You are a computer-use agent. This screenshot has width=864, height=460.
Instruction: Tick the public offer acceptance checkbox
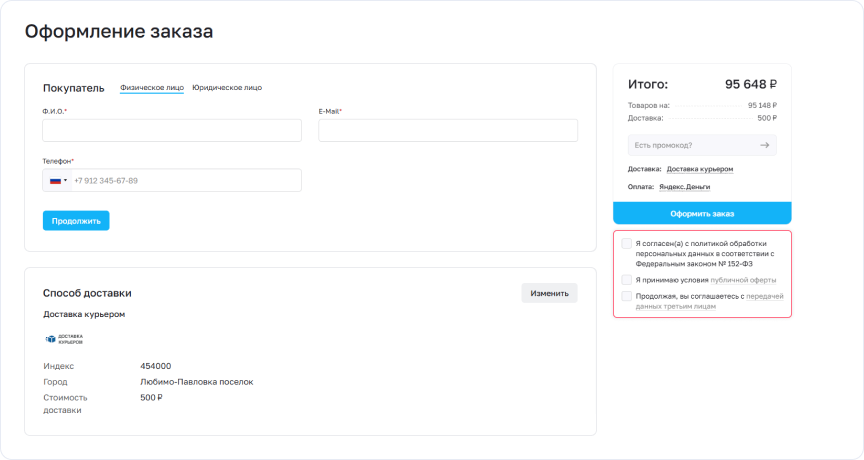coord(626,280)
